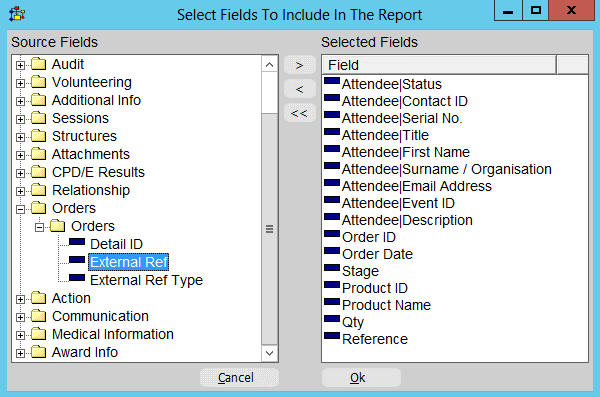Viewport: 600px width, 397px height.
Task: Select External Ref Type field
Action: tap(146, 280)
